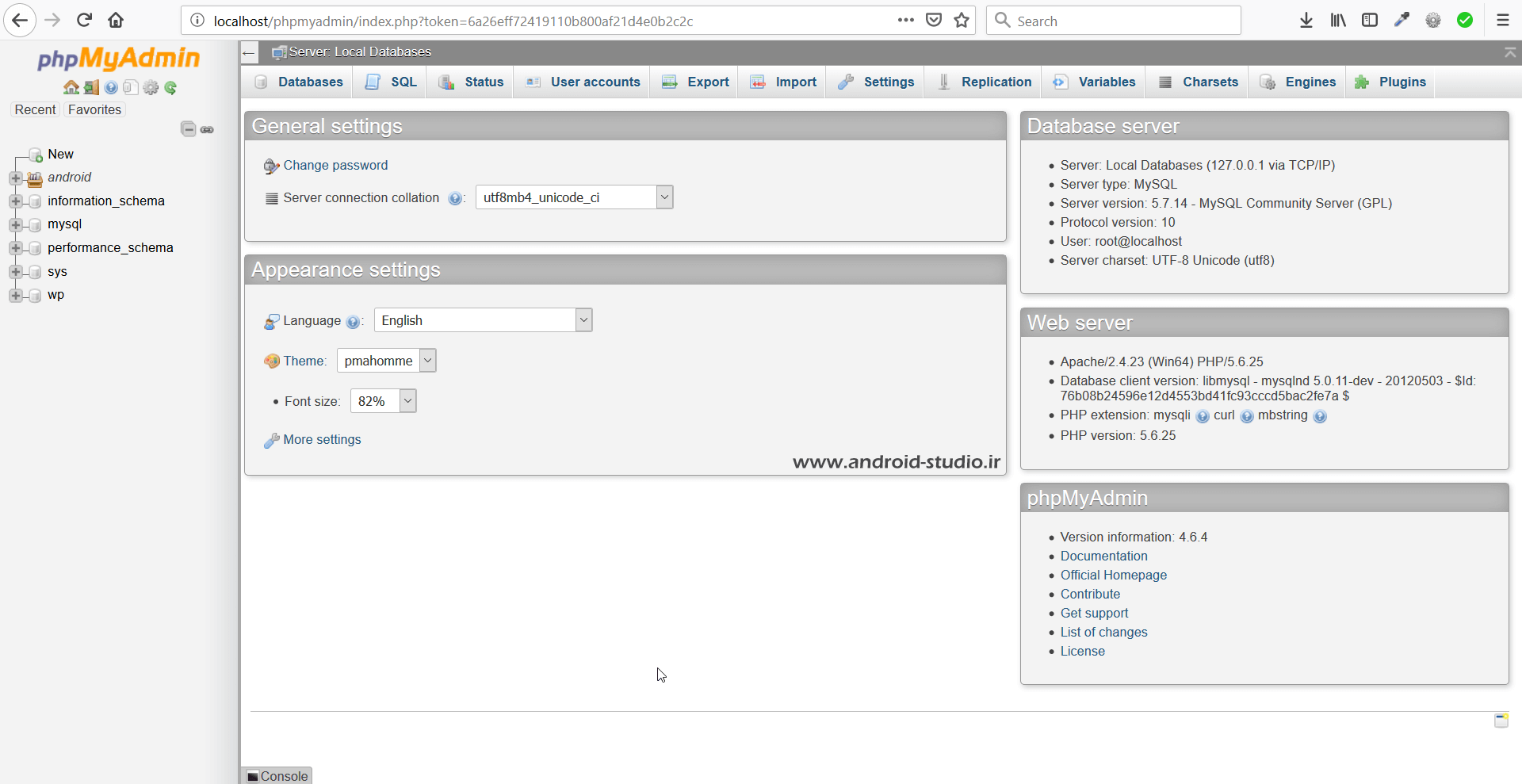This screenshot has height=784, width=1522.
Task: Open the Plugins tab
Action: point(1390,82)
